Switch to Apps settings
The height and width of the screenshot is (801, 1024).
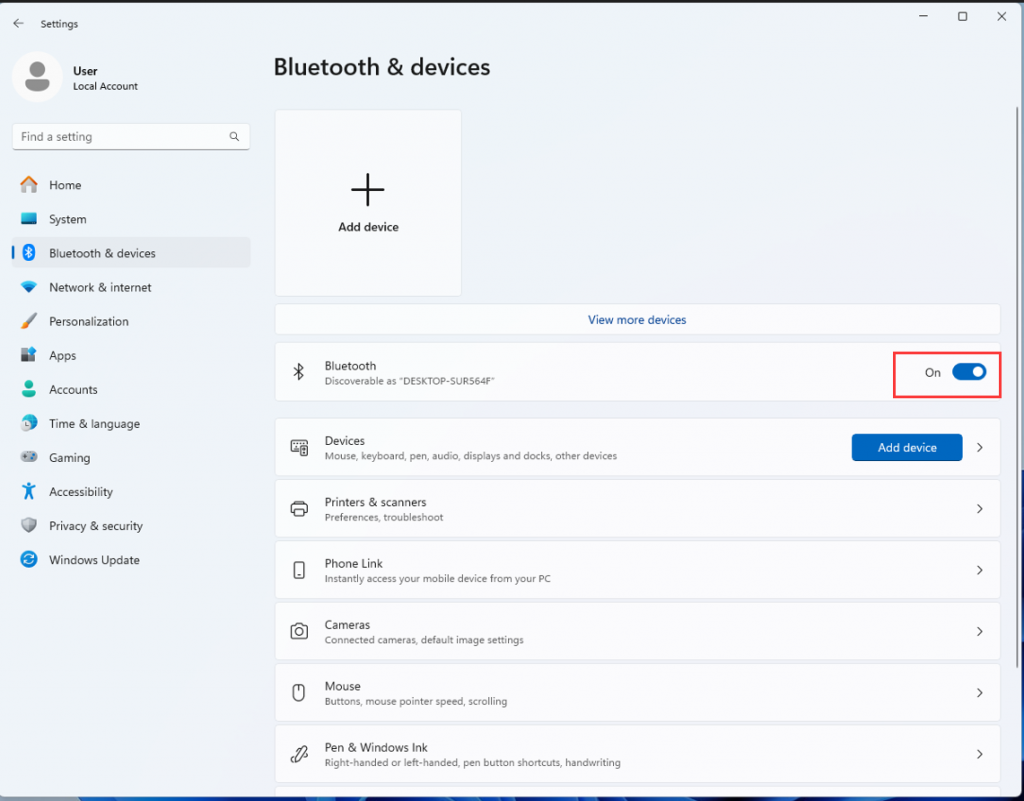(x=131, y=354)
